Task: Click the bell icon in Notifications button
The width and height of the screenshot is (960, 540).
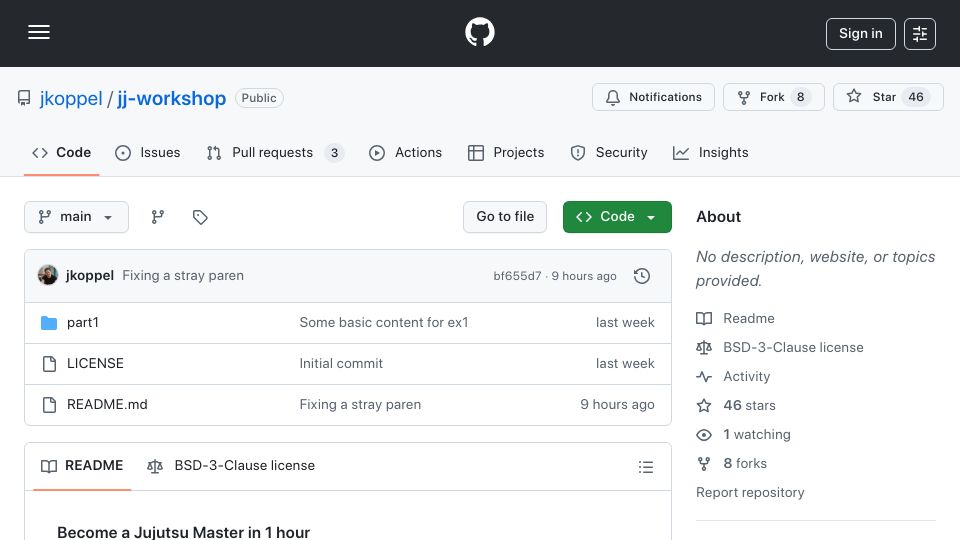Action: pyautogui.click(x=613, y=98)
